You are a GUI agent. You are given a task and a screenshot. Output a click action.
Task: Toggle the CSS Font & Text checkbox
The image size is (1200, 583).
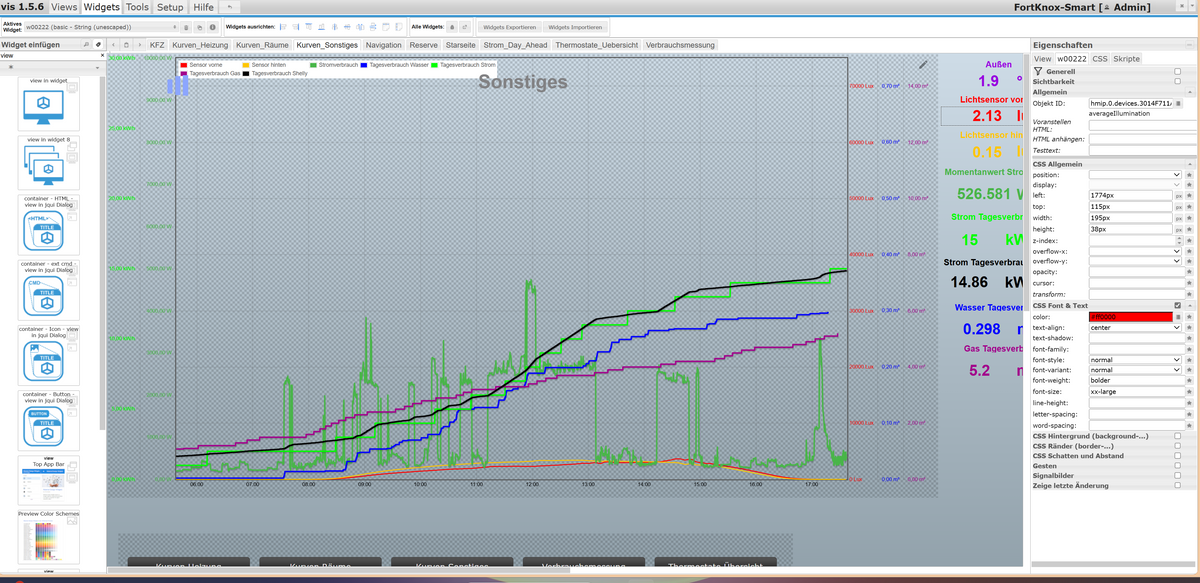[1177, 305]
